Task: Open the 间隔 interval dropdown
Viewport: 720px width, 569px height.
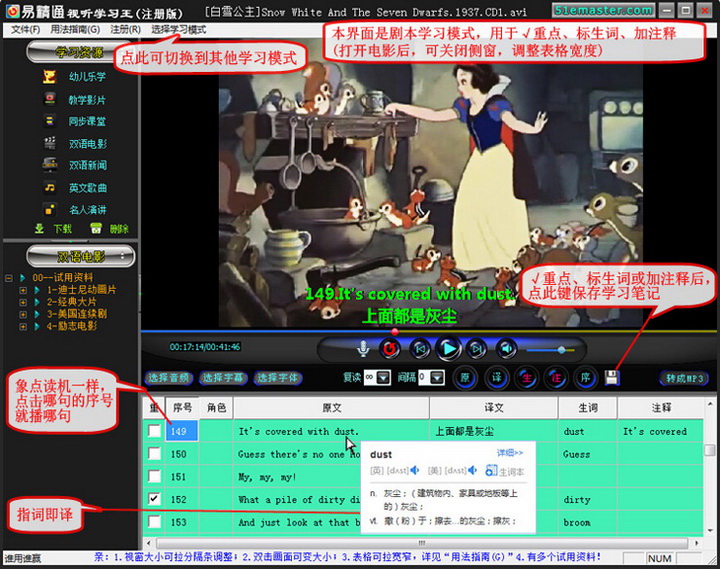Action: (x=438, y=377)
